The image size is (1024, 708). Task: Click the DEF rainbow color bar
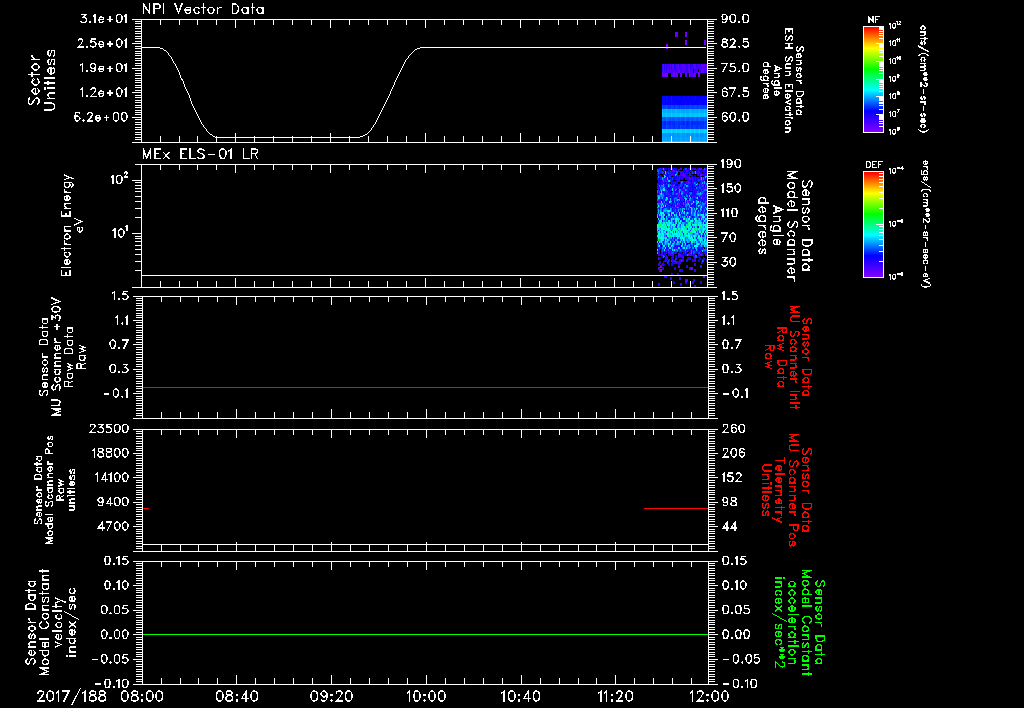(x=874, y=224)
